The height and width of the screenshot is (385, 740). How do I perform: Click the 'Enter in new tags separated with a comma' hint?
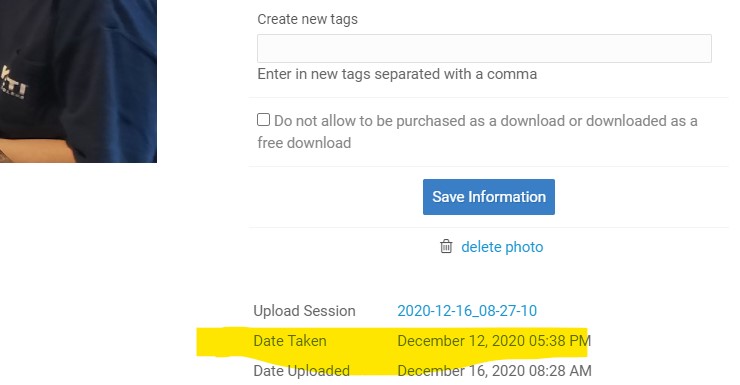(397, 74)
